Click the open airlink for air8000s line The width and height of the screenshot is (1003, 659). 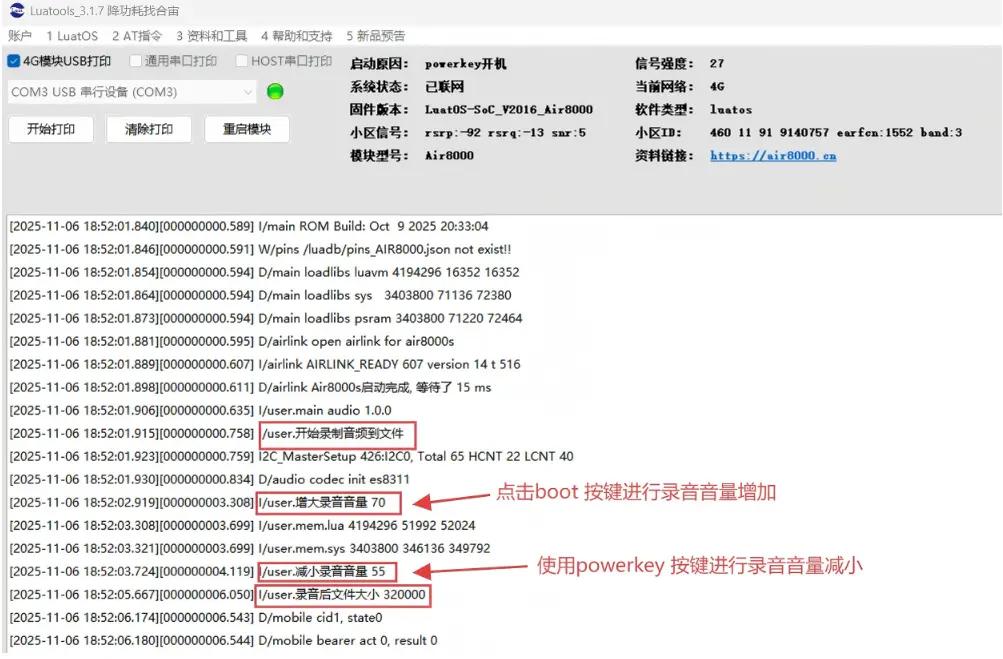(x=232, y=342)
